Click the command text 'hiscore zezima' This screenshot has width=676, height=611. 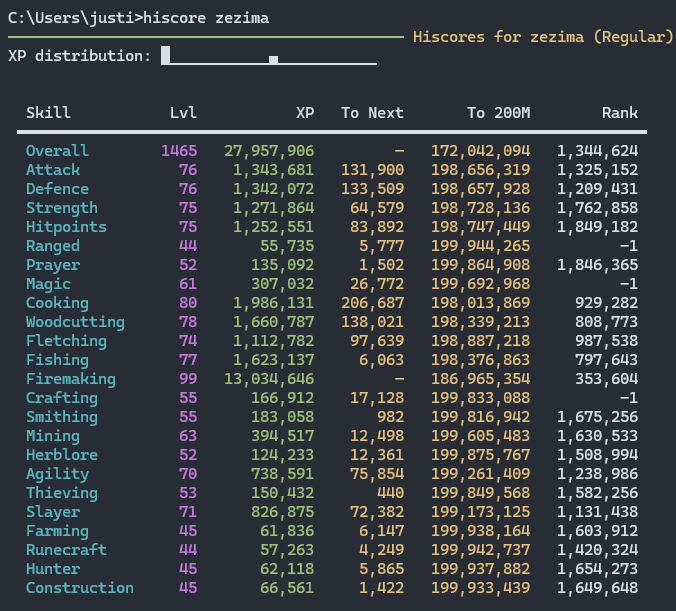click(x=206, y=18)
